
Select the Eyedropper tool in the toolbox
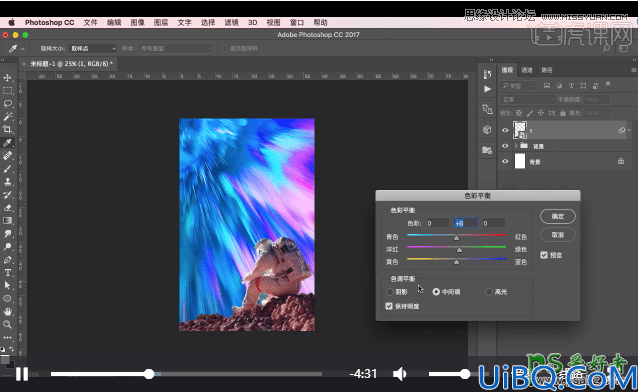point(7,142)
